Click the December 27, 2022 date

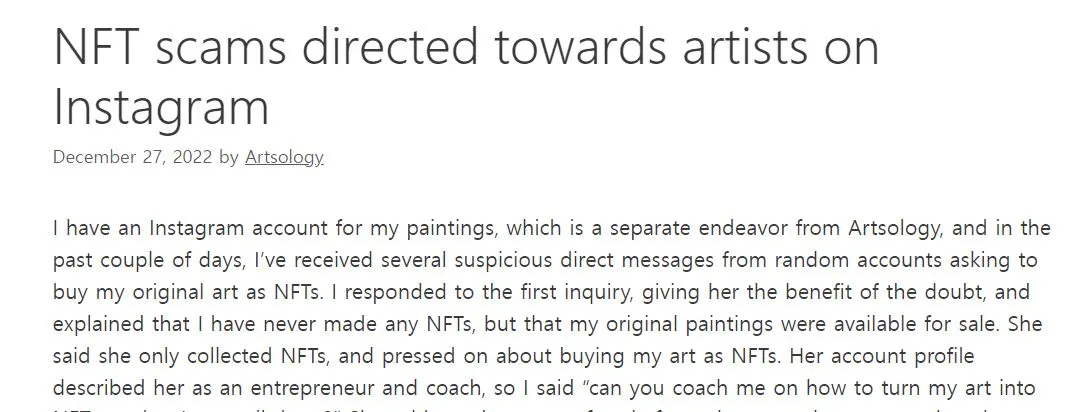tap(132, 157)
